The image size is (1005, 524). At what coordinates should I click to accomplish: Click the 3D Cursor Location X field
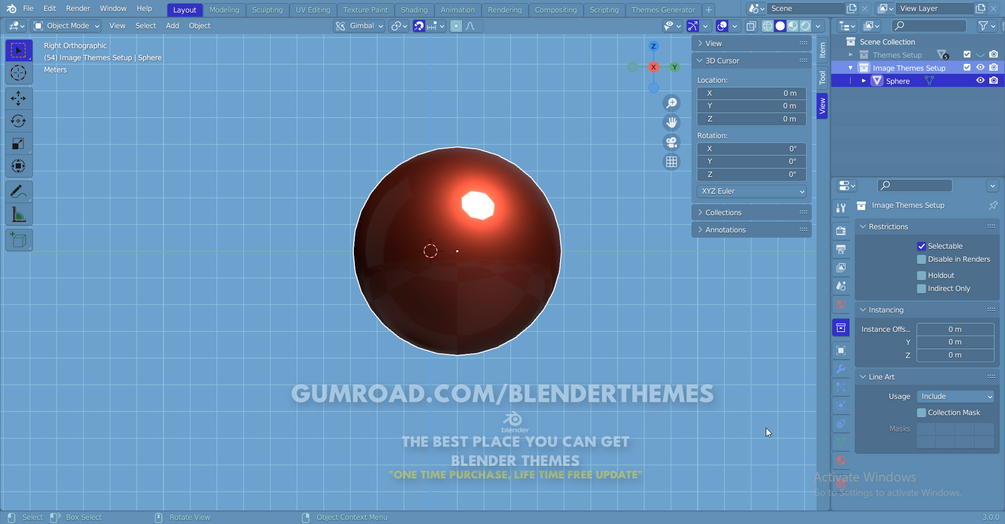pos(751,94)
